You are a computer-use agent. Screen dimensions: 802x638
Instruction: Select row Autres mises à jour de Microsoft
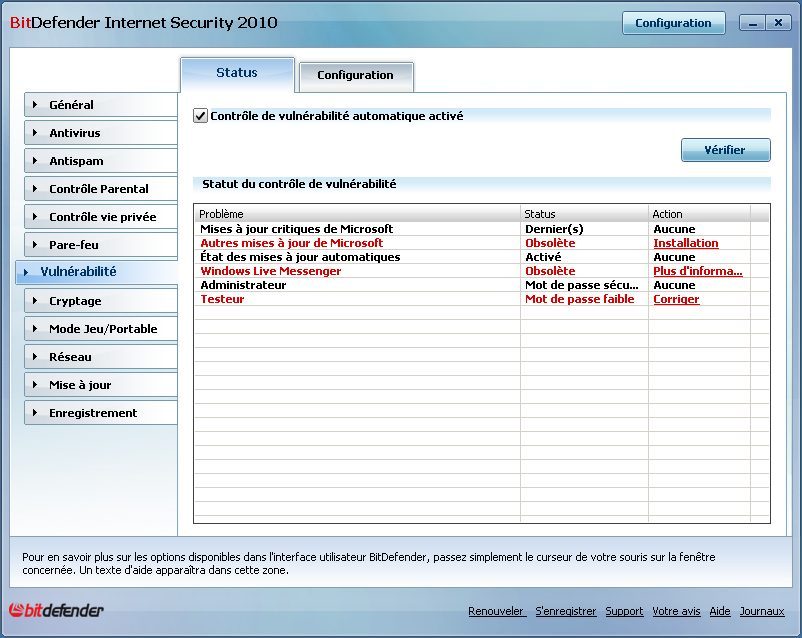click(x=481, y=243)
